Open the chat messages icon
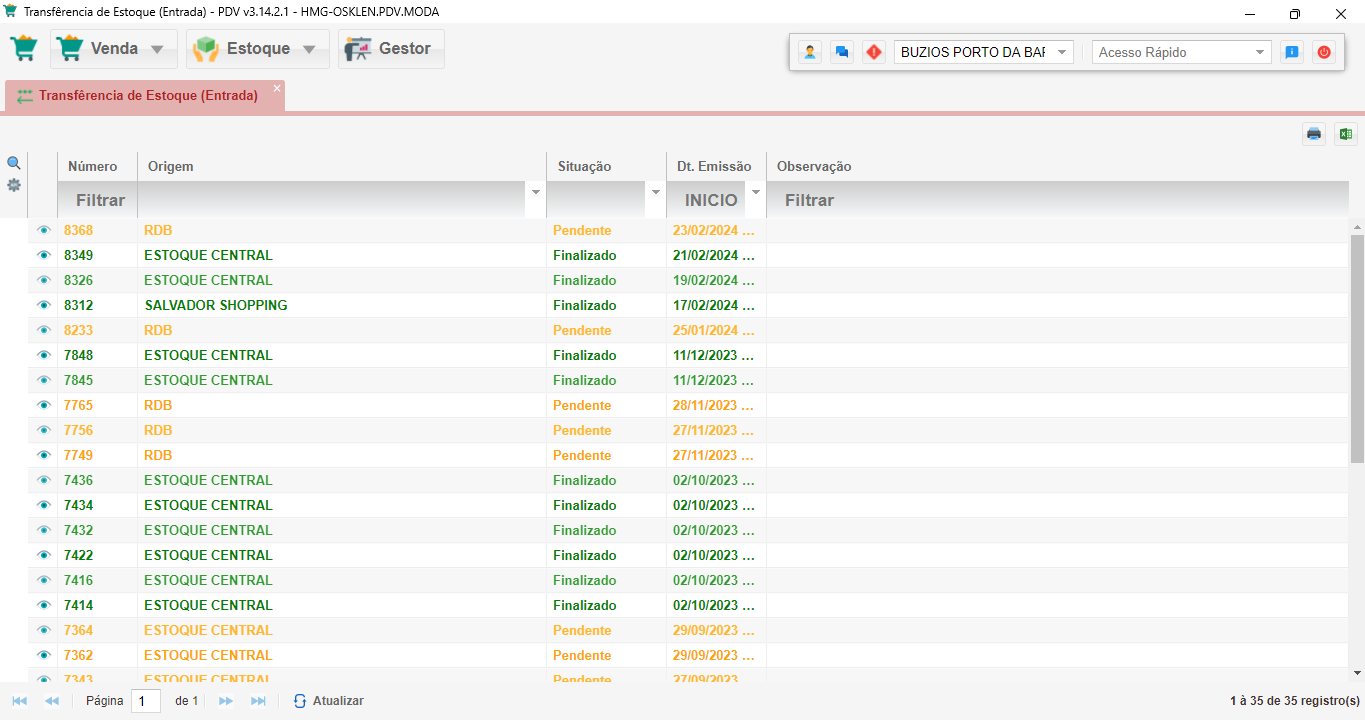Screen dimensions: 1365x720 pyautogui.click(x=842, y=52)
